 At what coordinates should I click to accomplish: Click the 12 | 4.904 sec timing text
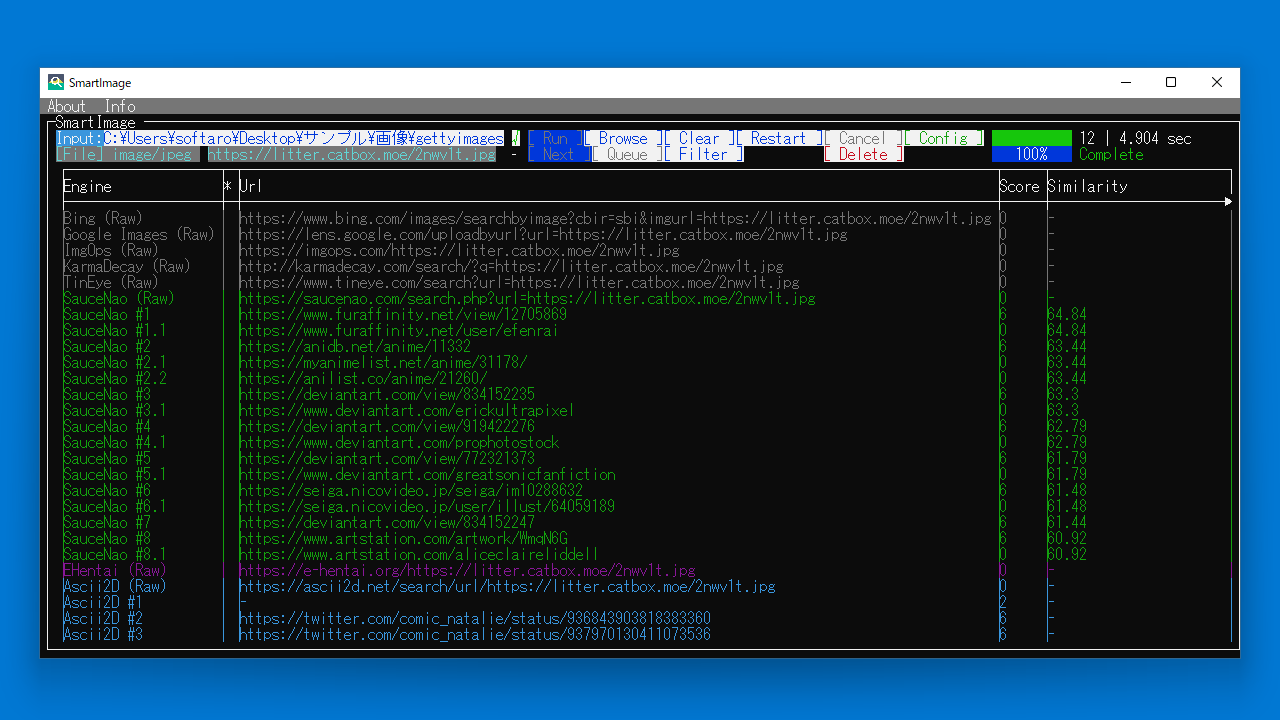(1135, 139)
